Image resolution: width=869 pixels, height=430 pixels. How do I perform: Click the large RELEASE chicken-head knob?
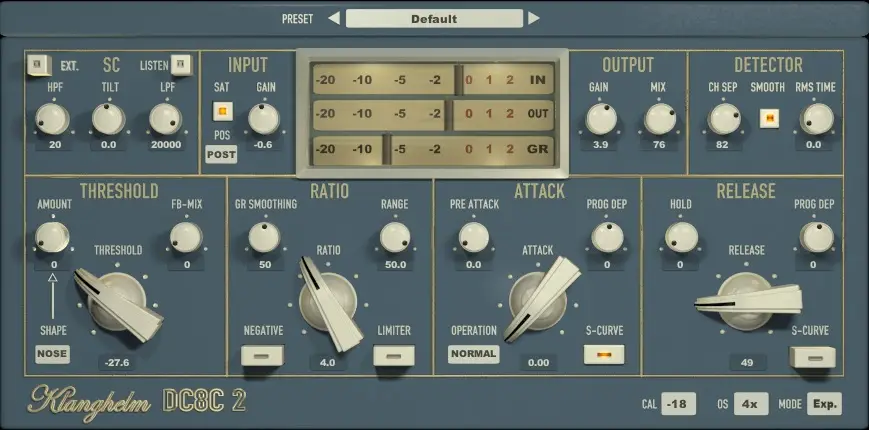(747, 301)
